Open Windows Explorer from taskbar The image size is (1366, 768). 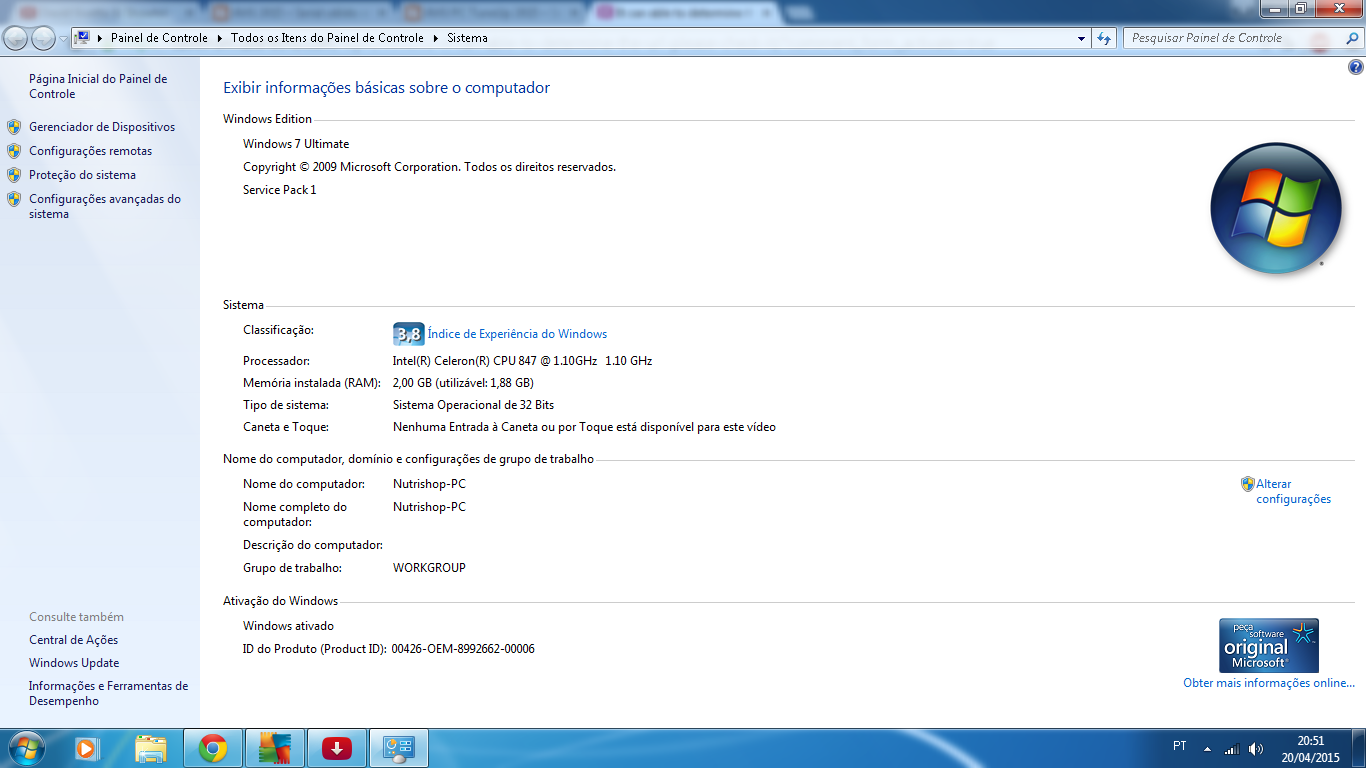[x=151, y=748]
